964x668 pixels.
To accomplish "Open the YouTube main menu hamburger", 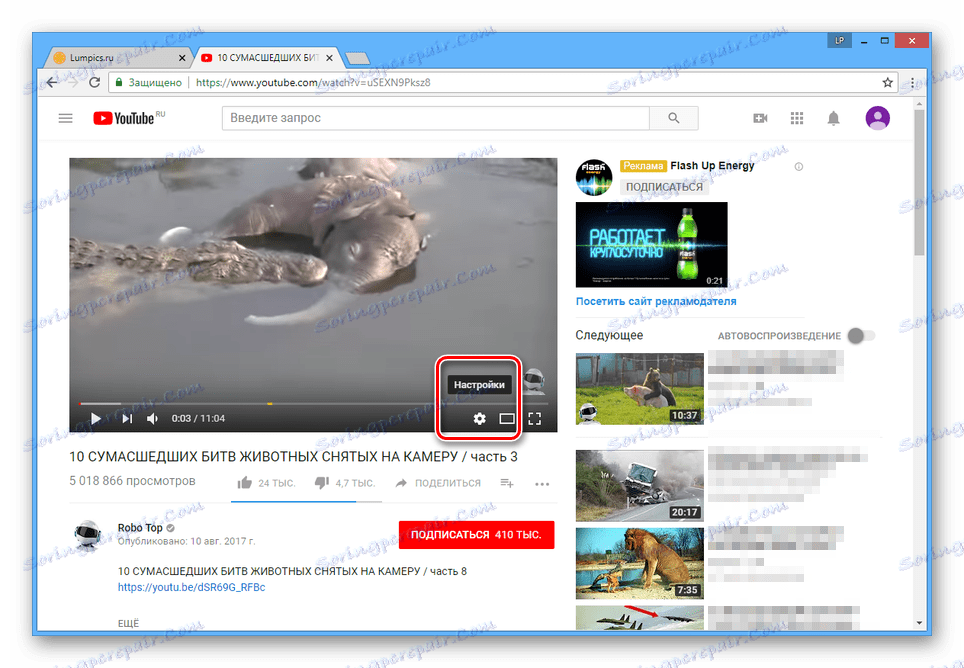I will (x=65, y=117).
